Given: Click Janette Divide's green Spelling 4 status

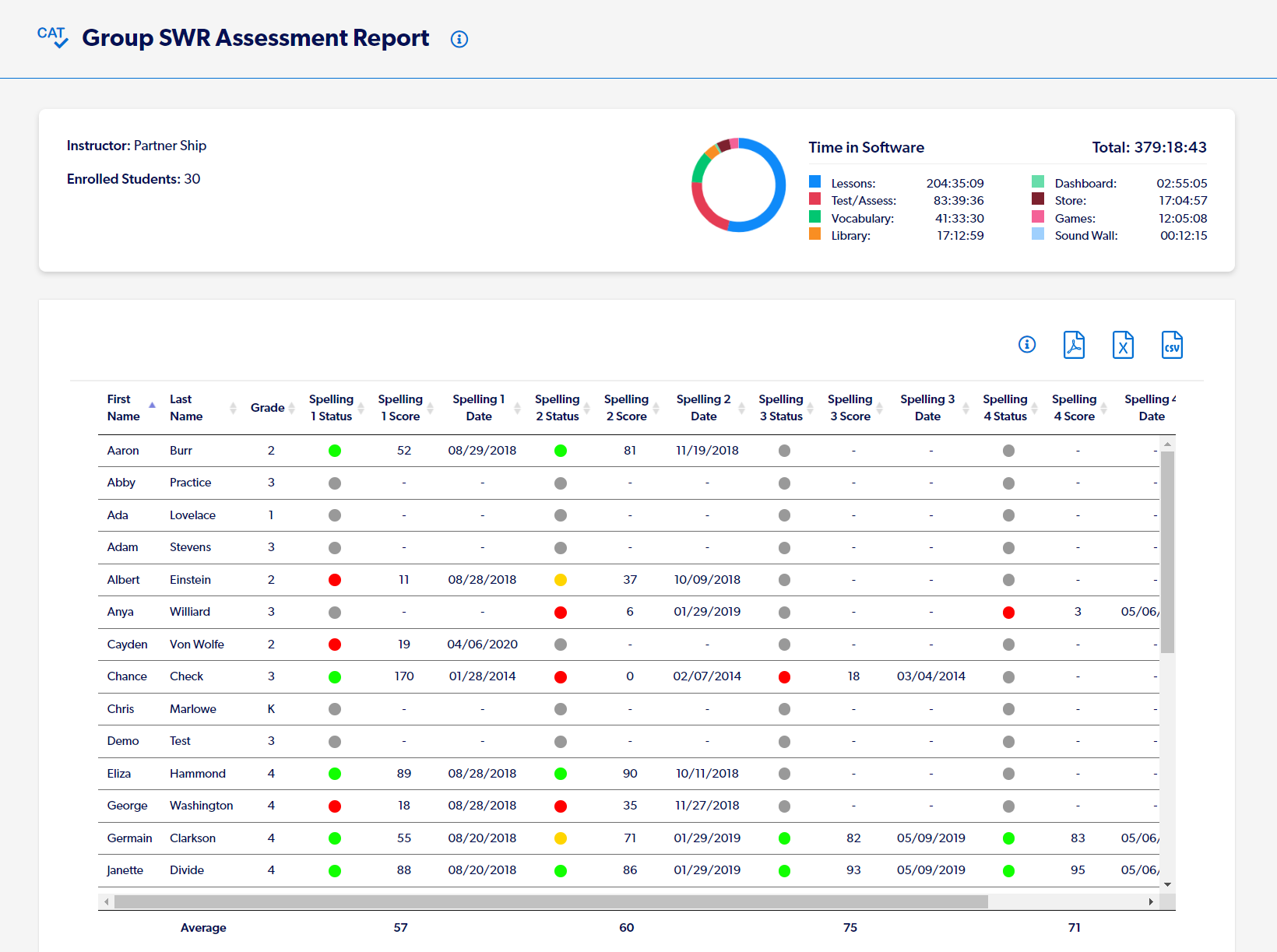Looking at the screenshot, I should (x=1008, y=871).
